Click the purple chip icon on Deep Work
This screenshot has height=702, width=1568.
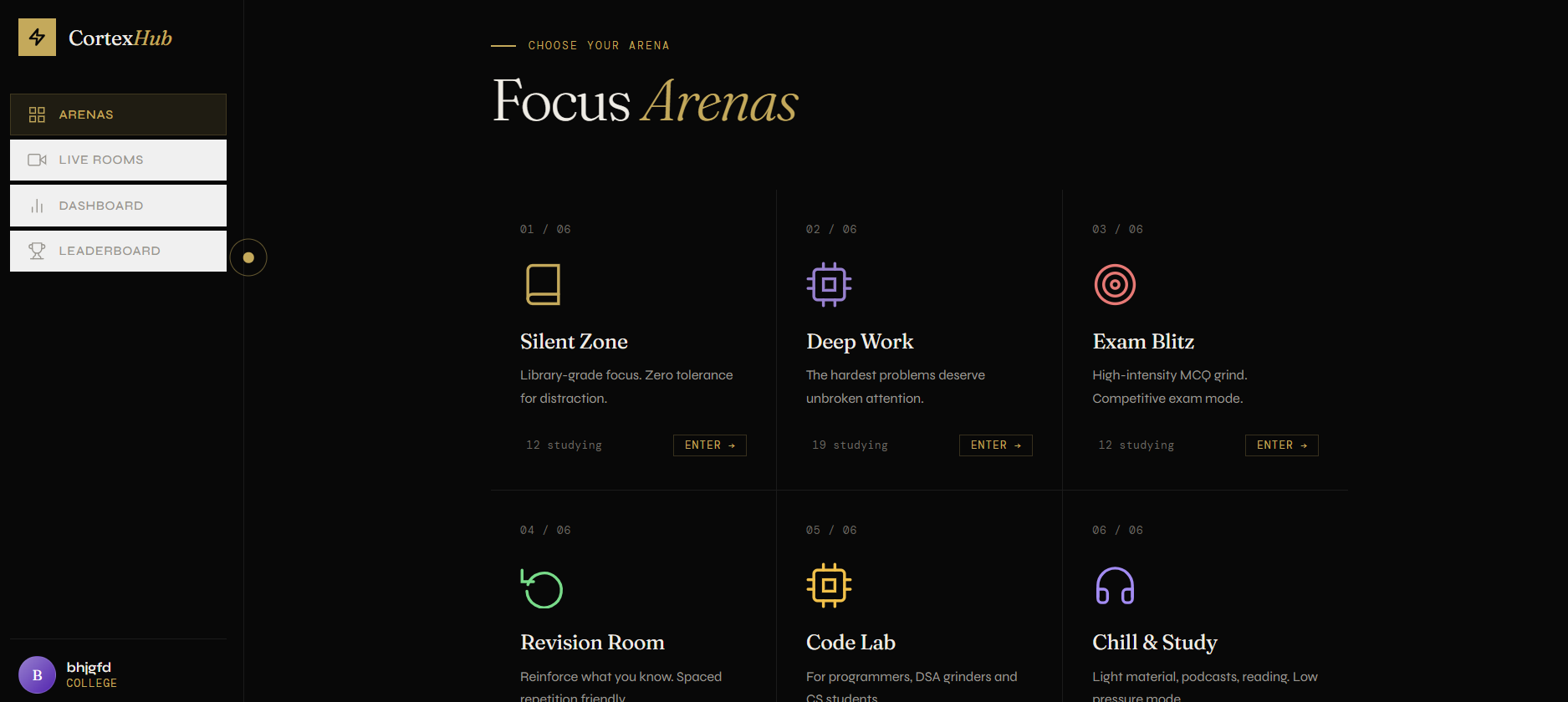[x=828, y=284]
